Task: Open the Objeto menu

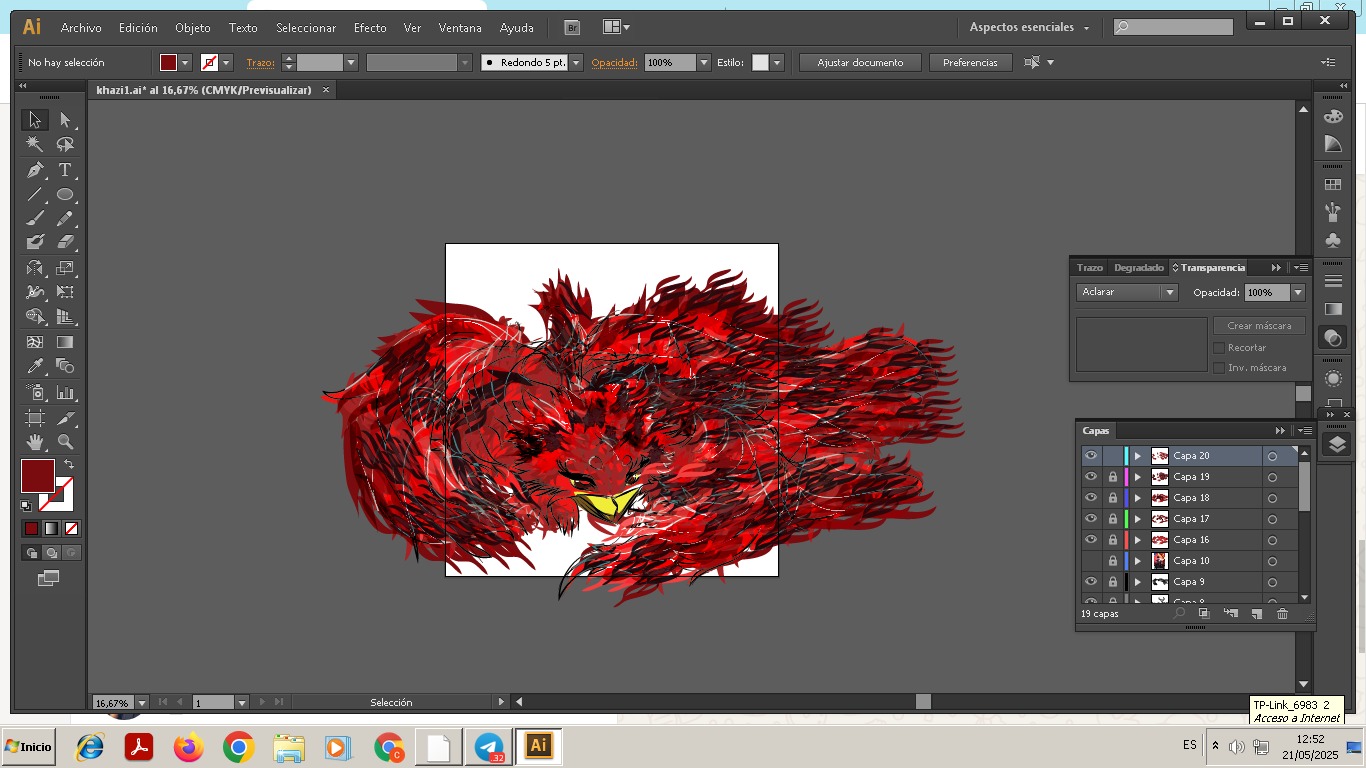Action: coord(193,28)
